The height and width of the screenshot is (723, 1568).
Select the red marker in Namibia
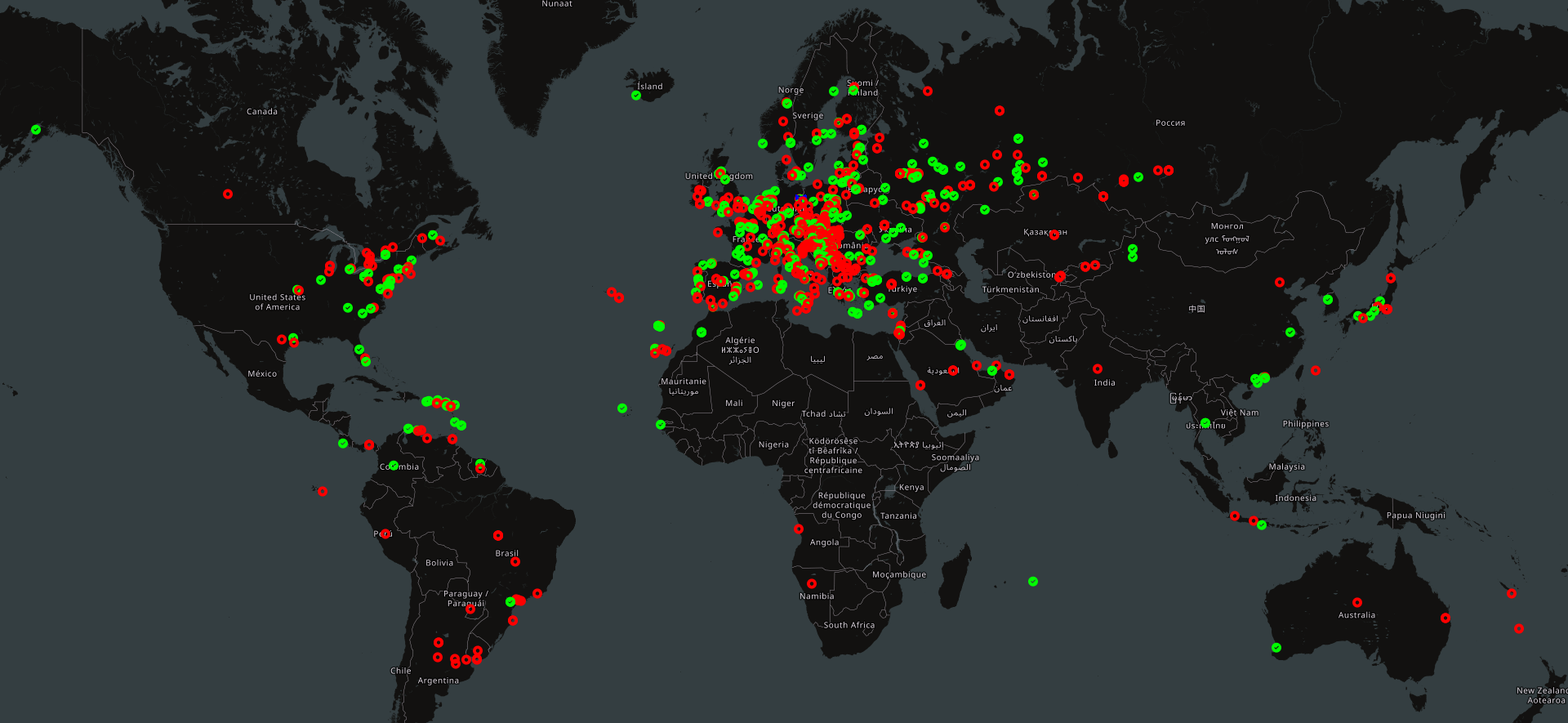tap(811, 583)
